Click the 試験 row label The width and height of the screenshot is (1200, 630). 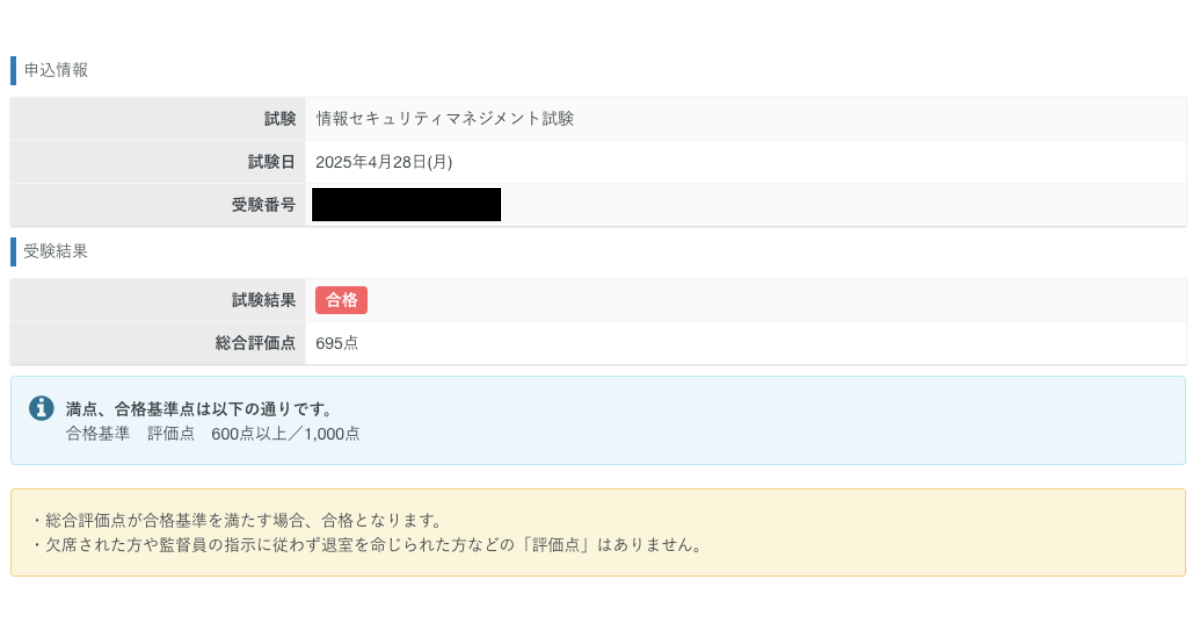(x=280, y=119)
